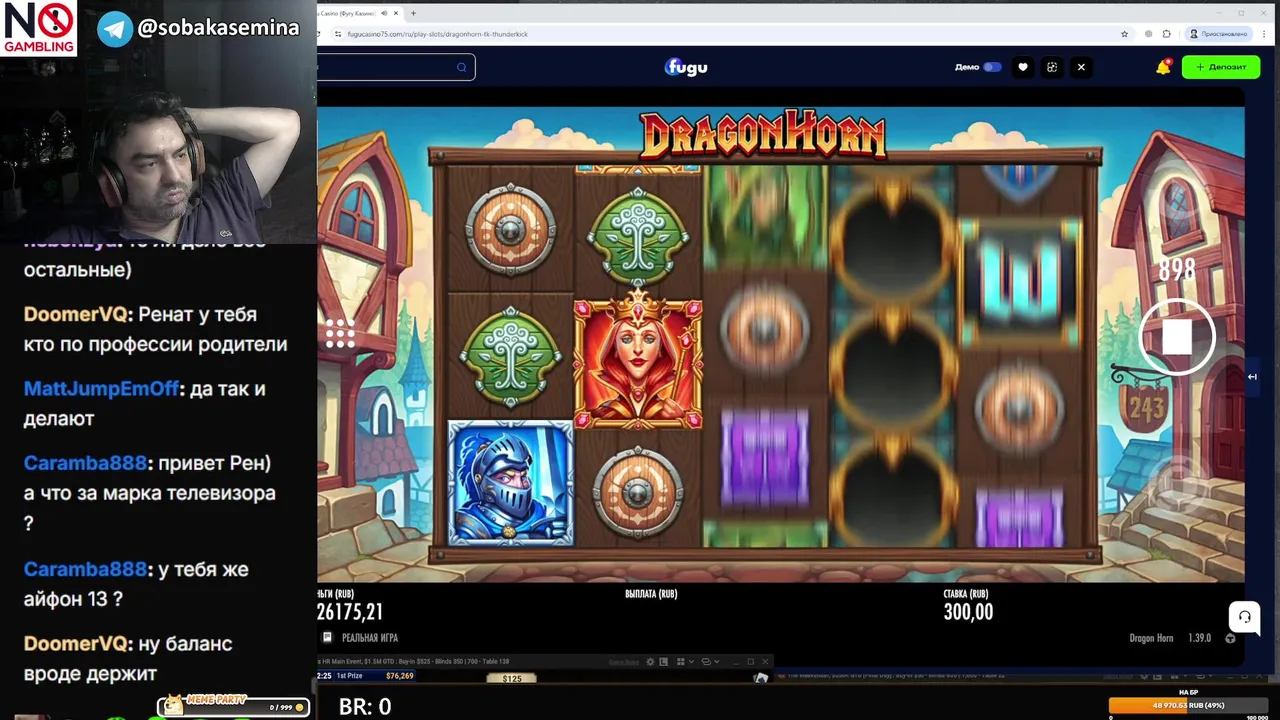1280x720 pixels.
Task: Click the MattJumpEmOff chat username
Action: (x=102, y=389)
